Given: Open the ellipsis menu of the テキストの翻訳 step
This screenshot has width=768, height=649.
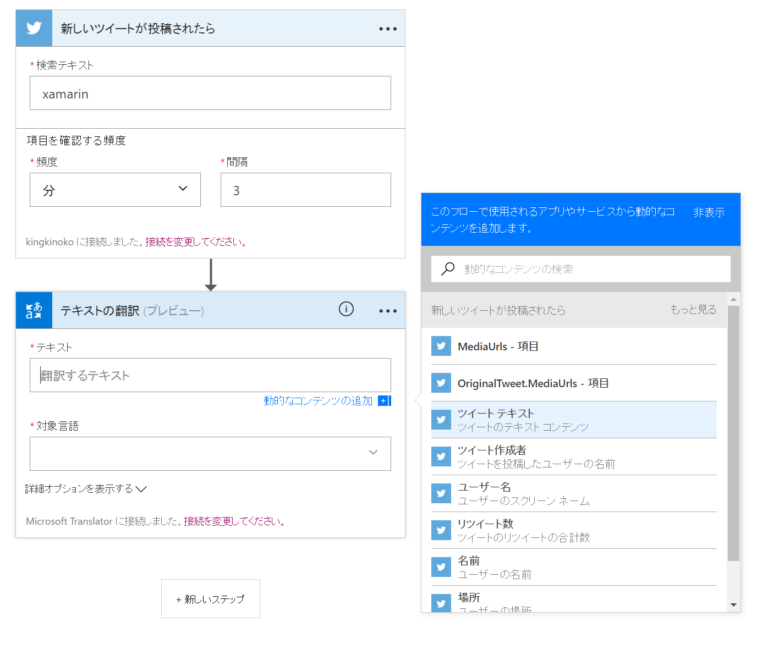Looking at the screenshot, I should click(388, 311).
